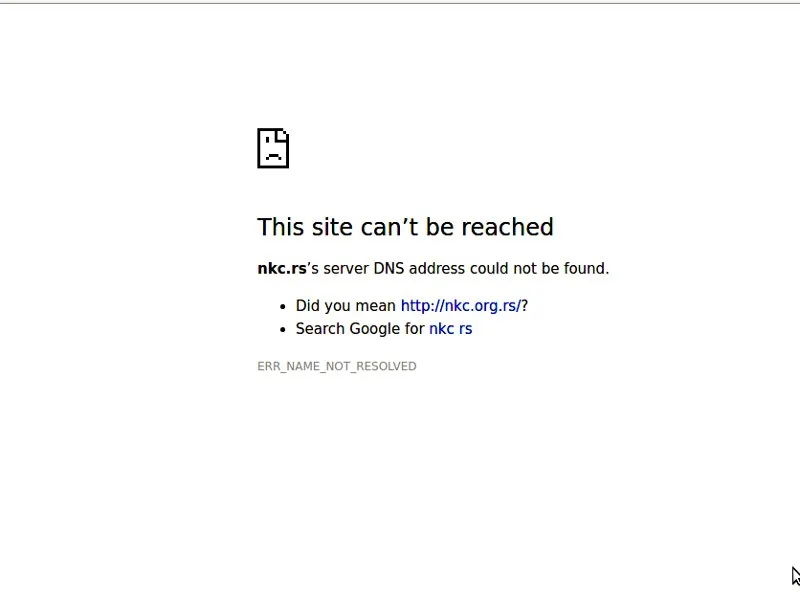This screenshot has height=599, width=800.
Task: Click the could not be found text
Action: point(539,268)
